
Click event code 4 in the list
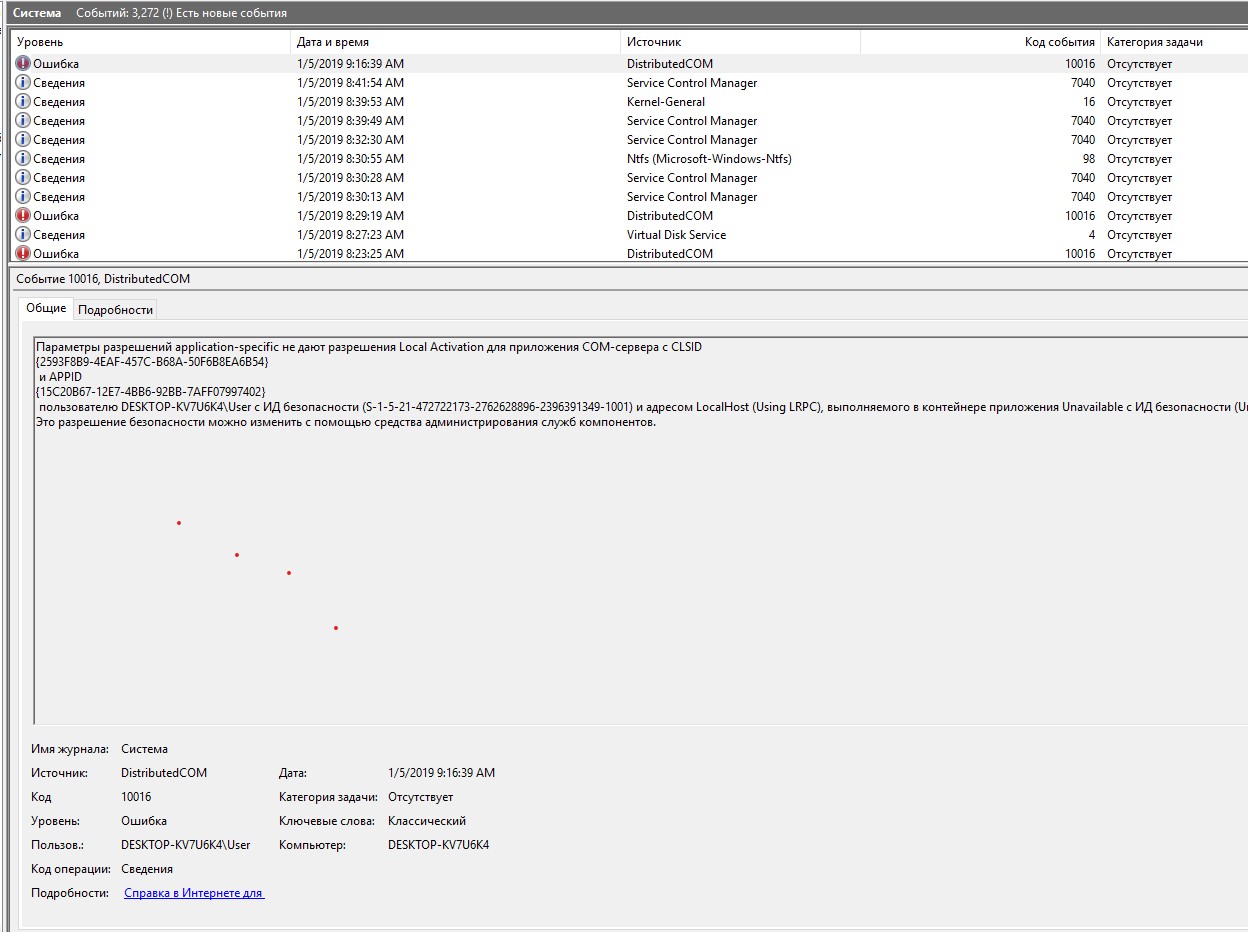(x=1092, y=235)
